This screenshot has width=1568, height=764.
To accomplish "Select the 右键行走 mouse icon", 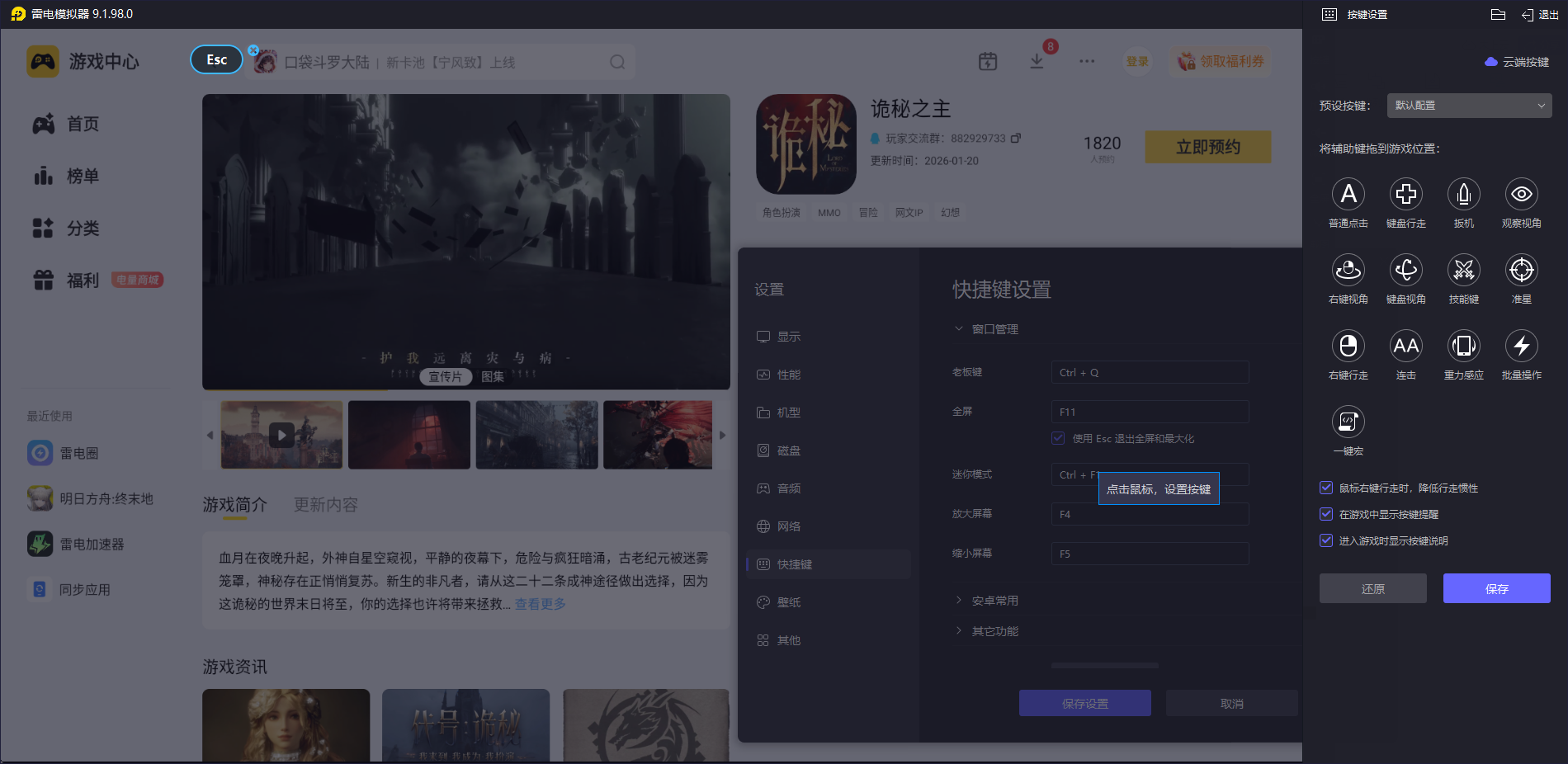I will point(1348,346).
